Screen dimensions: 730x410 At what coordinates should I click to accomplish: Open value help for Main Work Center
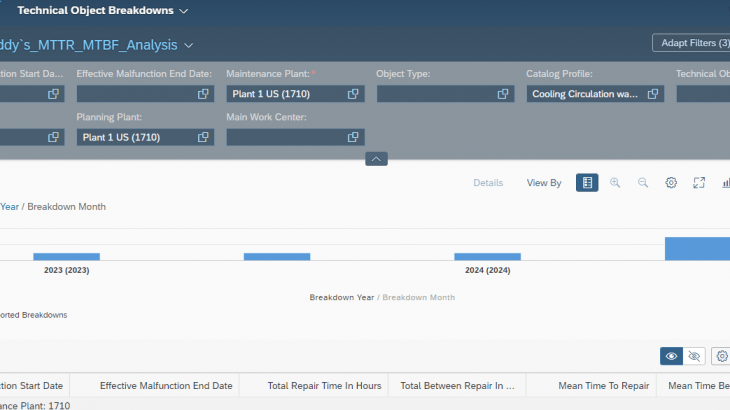(x=353, y=137)
